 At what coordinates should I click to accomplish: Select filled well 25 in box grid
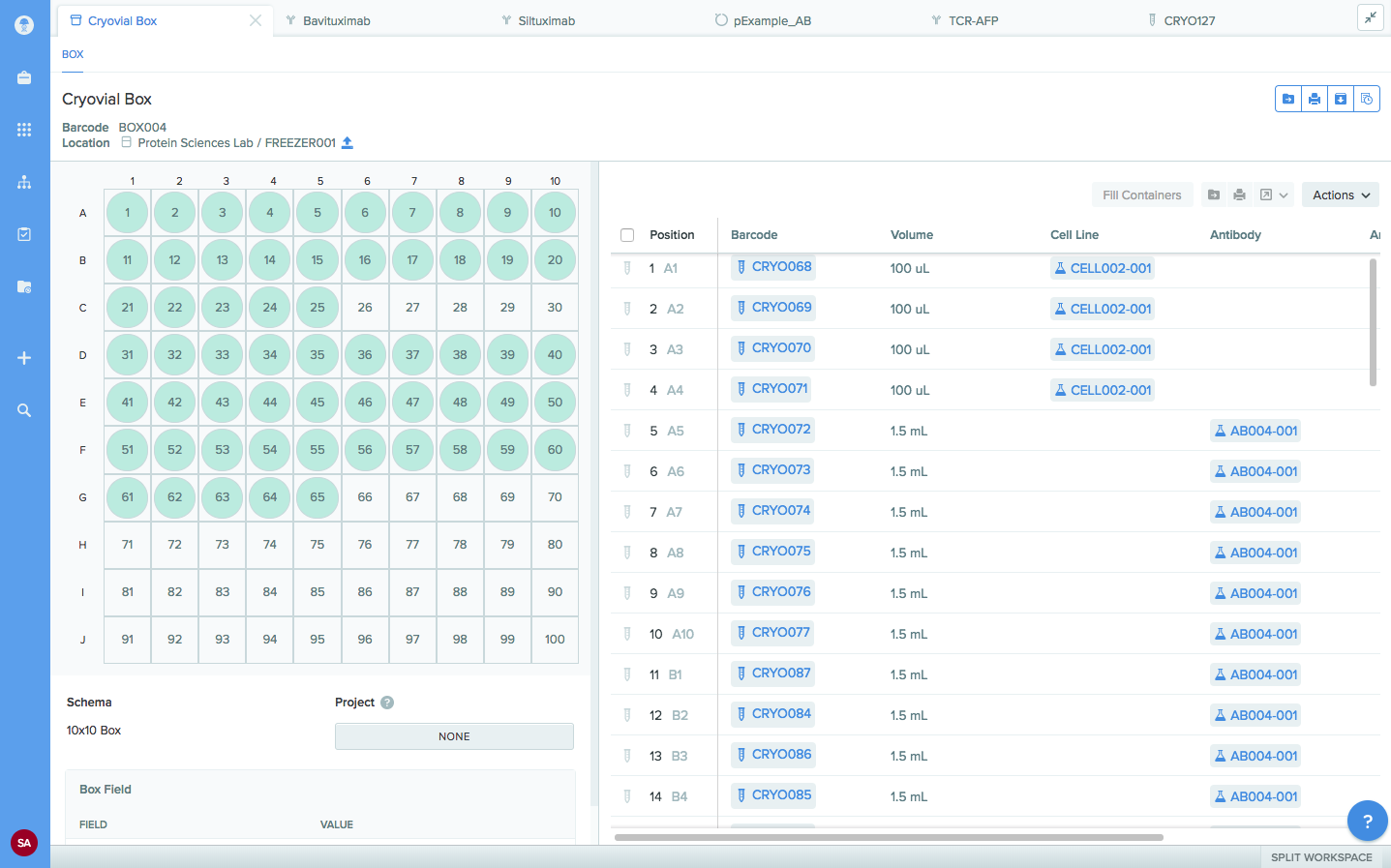[318, 308]
